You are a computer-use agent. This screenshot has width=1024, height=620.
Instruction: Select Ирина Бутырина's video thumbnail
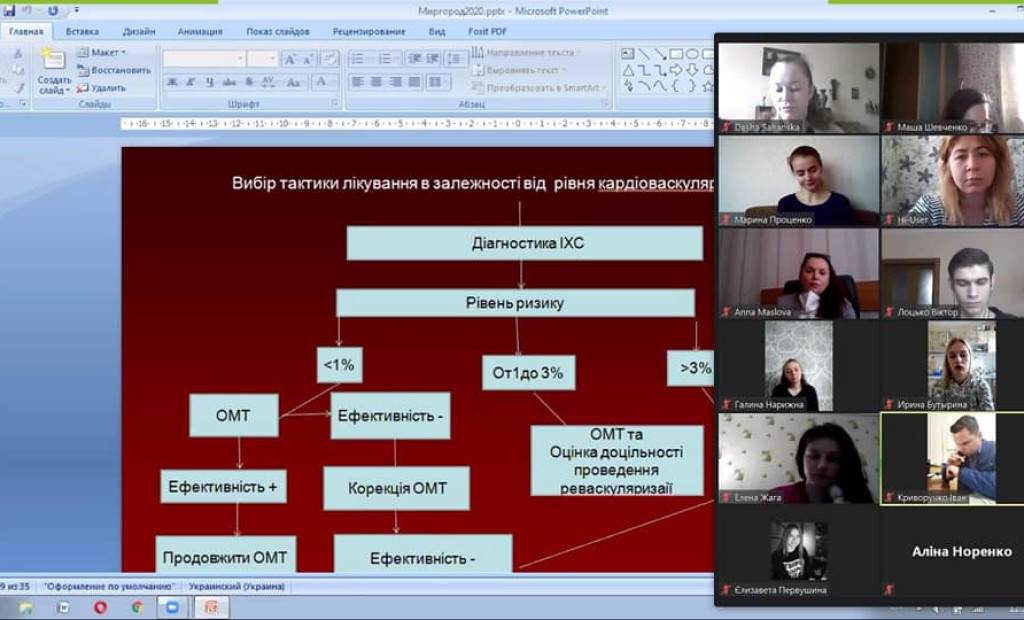(960, 366)
